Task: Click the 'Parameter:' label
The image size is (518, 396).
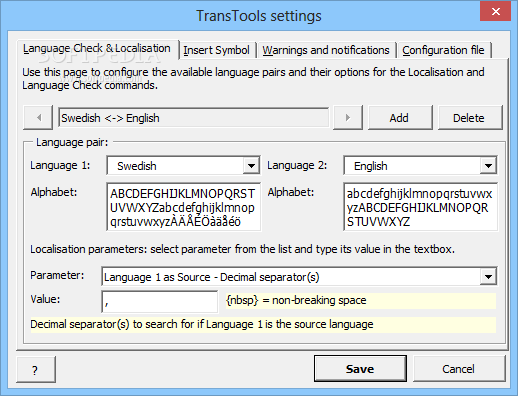Action: coord(57,275)
